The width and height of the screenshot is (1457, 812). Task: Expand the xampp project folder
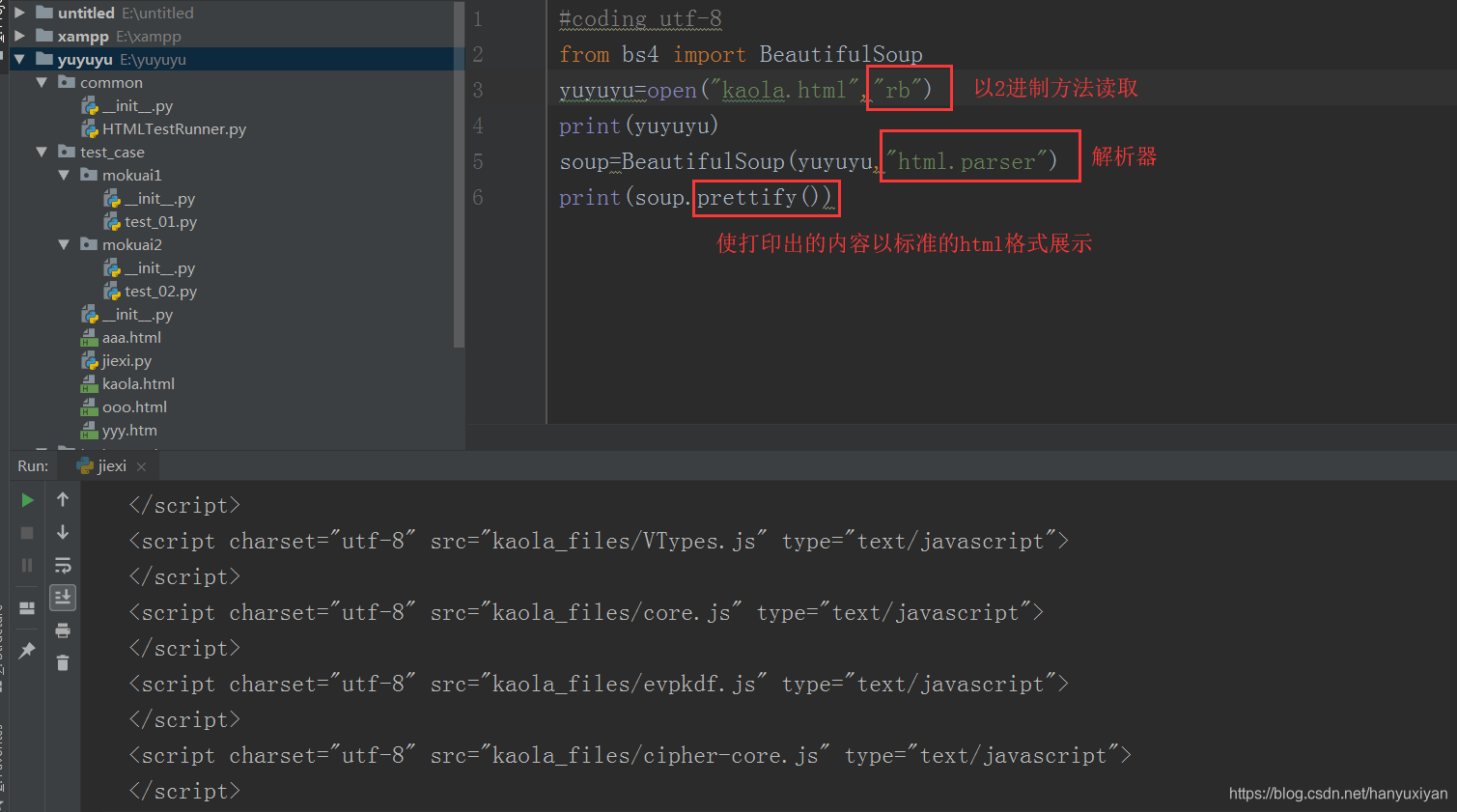tap(19, 36)
